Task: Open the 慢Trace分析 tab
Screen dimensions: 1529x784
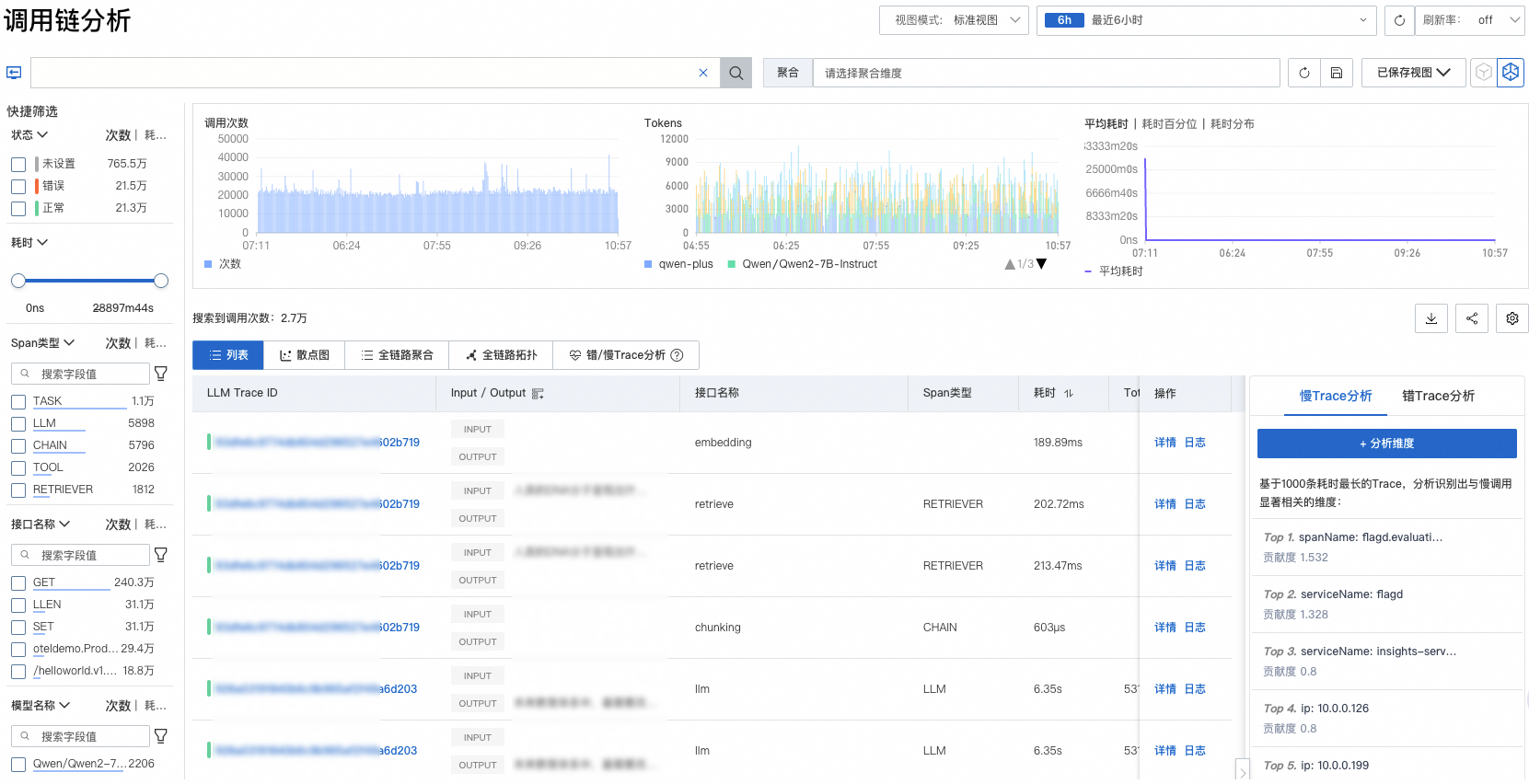Action: (1336, 396)
